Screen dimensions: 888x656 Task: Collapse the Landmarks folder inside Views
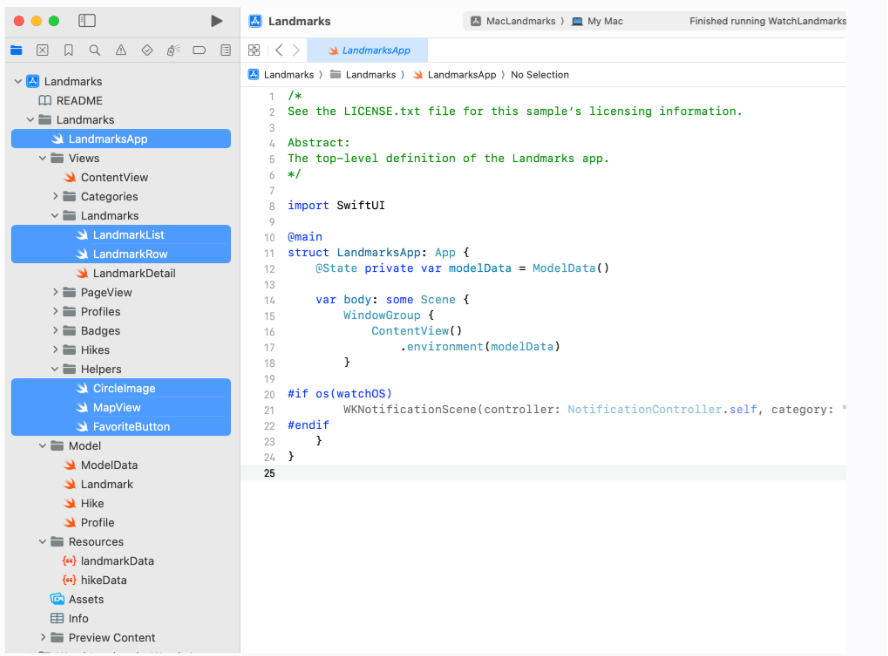click(56, 216)
